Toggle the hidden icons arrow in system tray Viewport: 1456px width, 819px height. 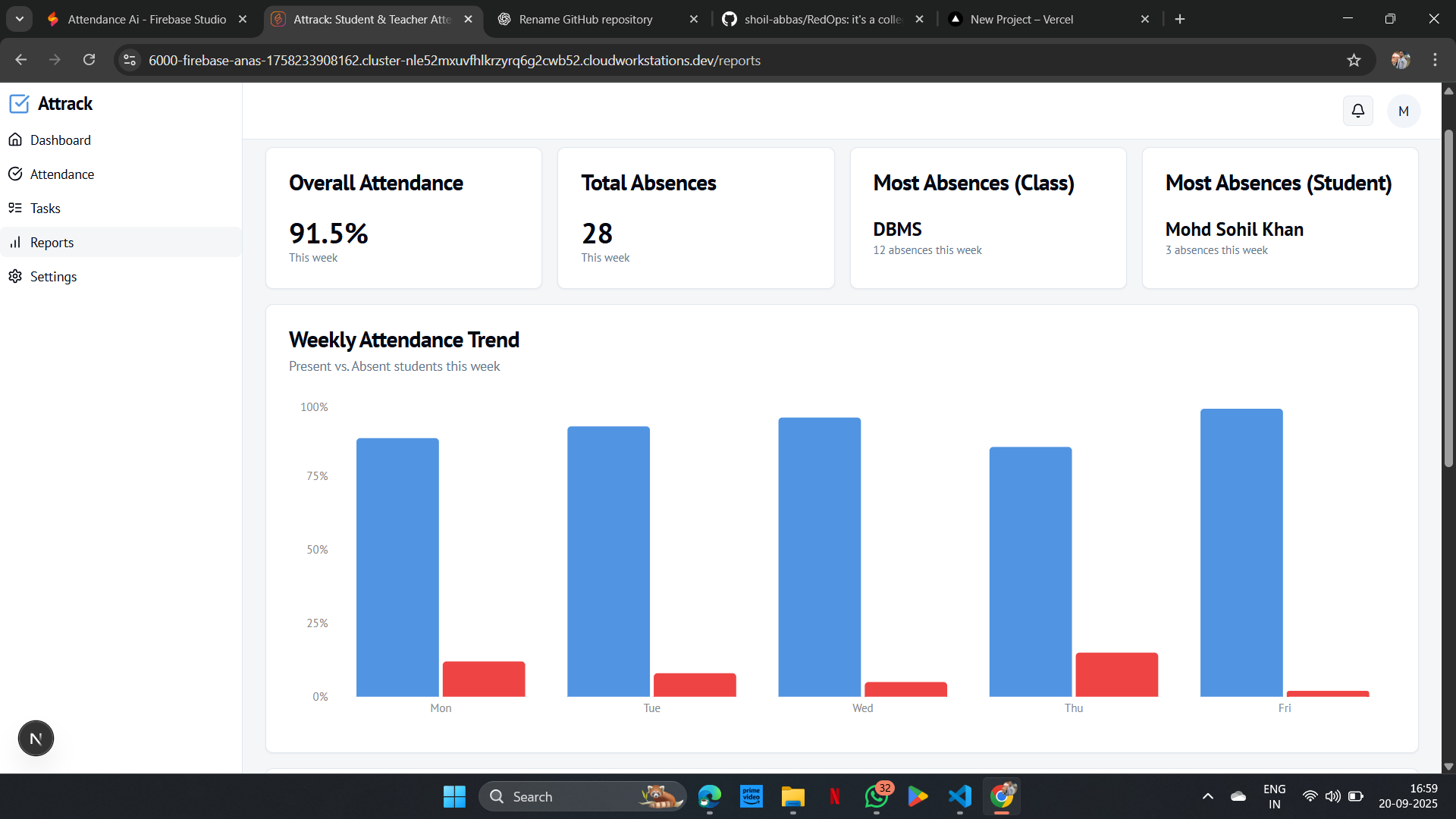pos(1208,797)
